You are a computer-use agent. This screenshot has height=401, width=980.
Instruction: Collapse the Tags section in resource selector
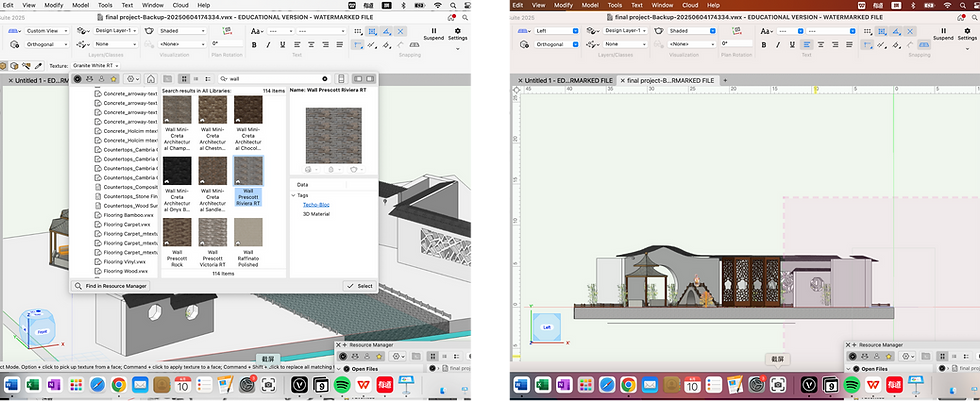click(x=293, y=195)
